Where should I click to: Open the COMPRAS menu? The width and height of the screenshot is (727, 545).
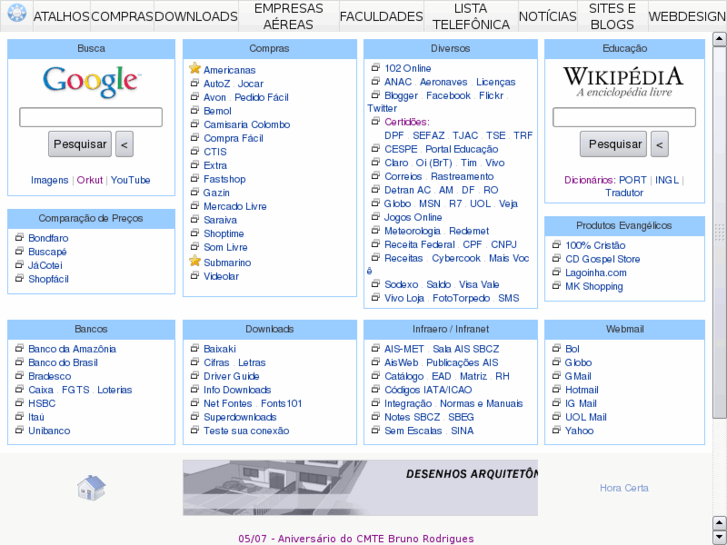(122, 16)
